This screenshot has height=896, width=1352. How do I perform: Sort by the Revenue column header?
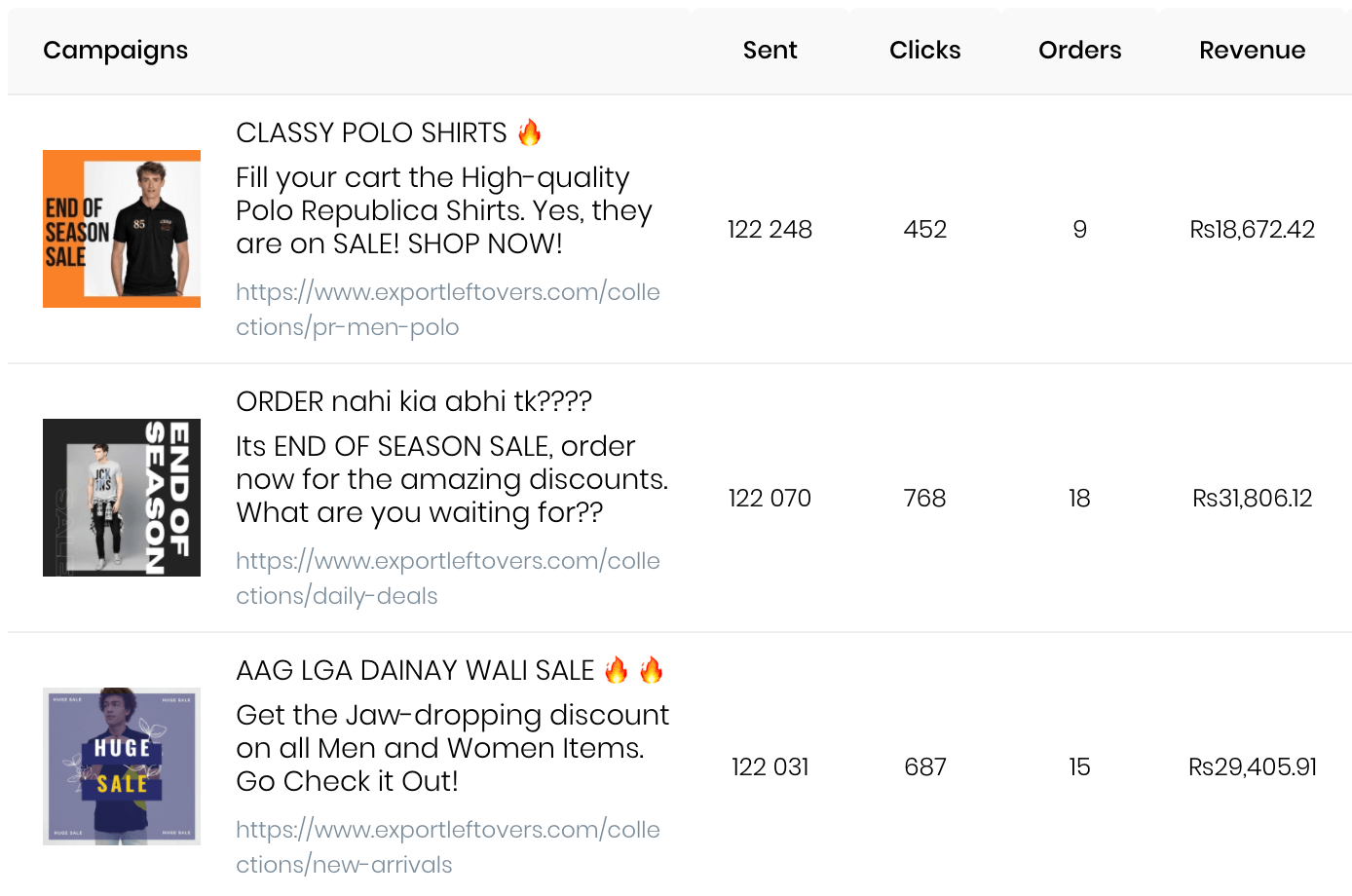(x=1252, y=50)
